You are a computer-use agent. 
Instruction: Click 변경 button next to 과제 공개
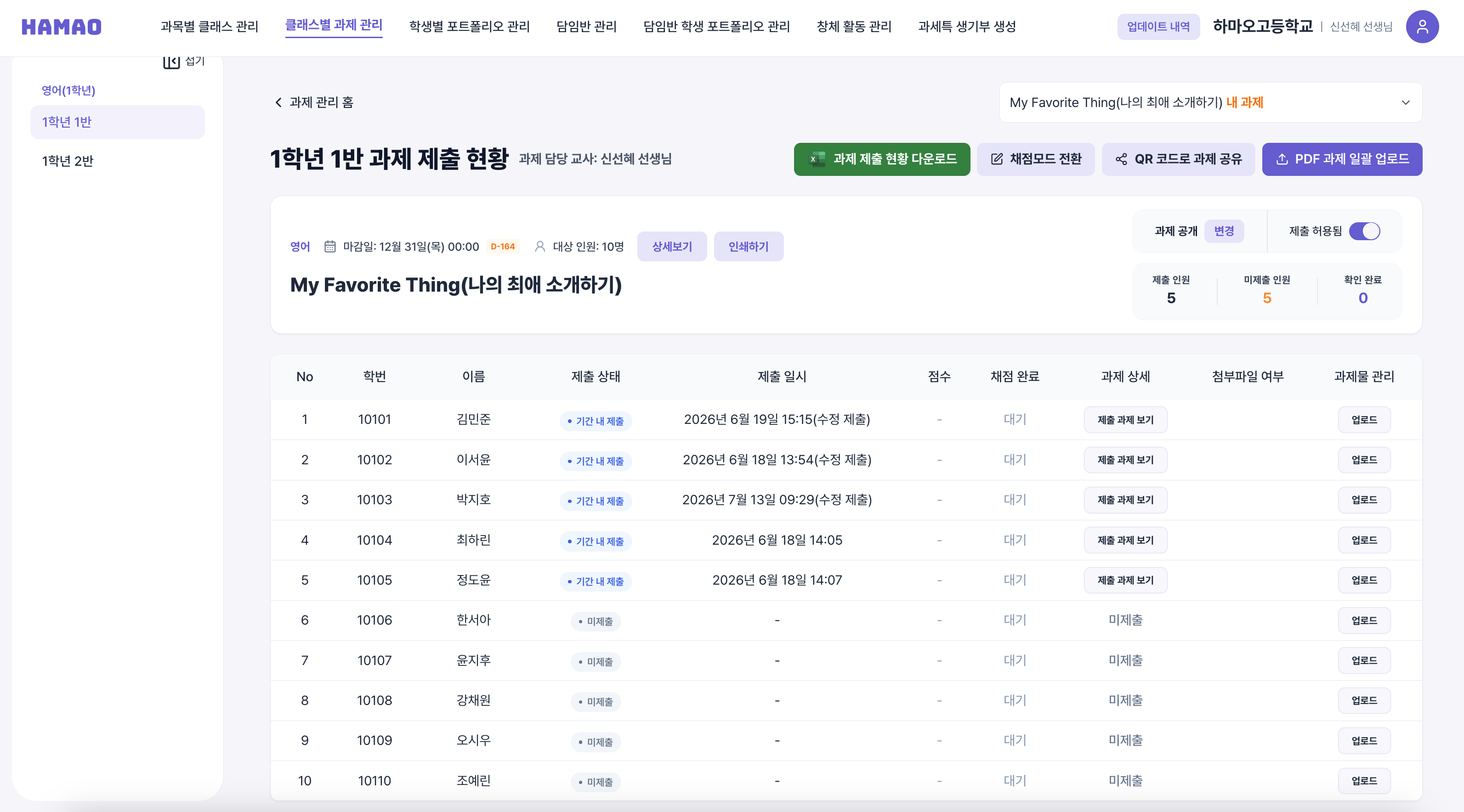pyautogui.click(x=1224, y=231)
